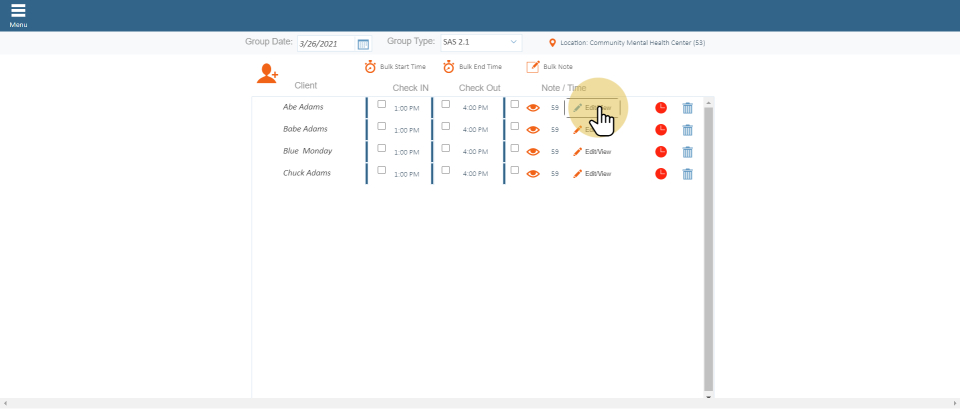Open the hamburger Menu
Viewport: 960px width, 410px height.
click(18, 14)
